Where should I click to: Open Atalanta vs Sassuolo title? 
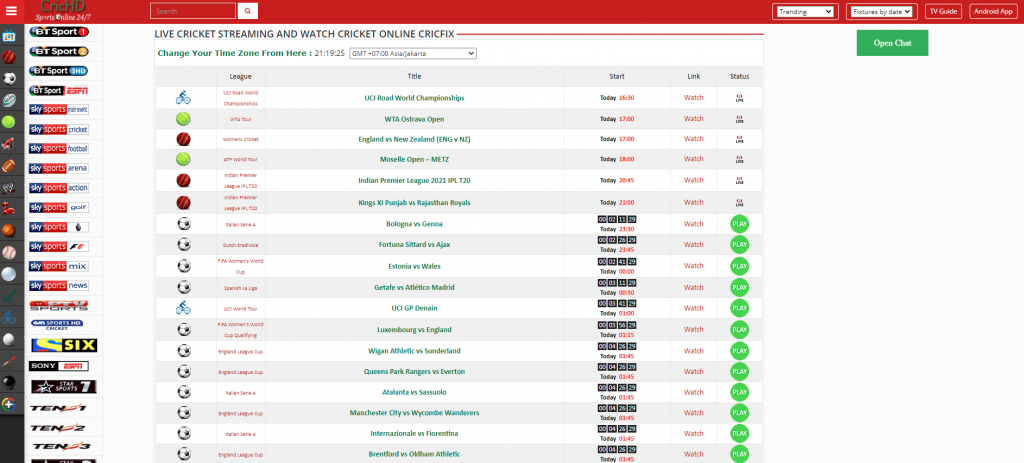[x=414, y=392]
